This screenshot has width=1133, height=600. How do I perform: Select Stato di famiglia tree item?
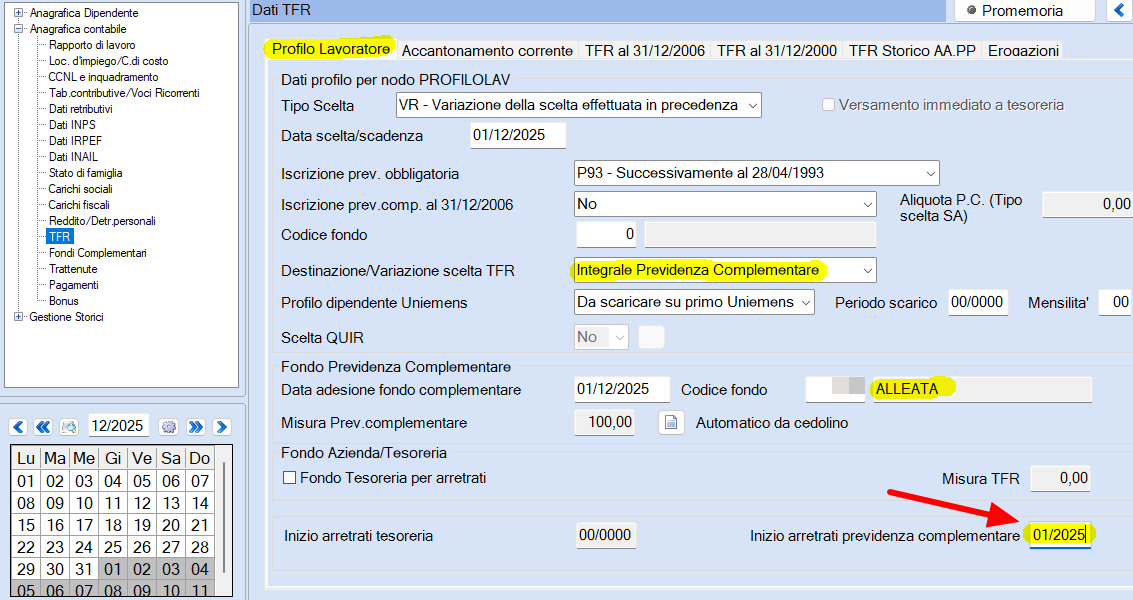(85, 173)
